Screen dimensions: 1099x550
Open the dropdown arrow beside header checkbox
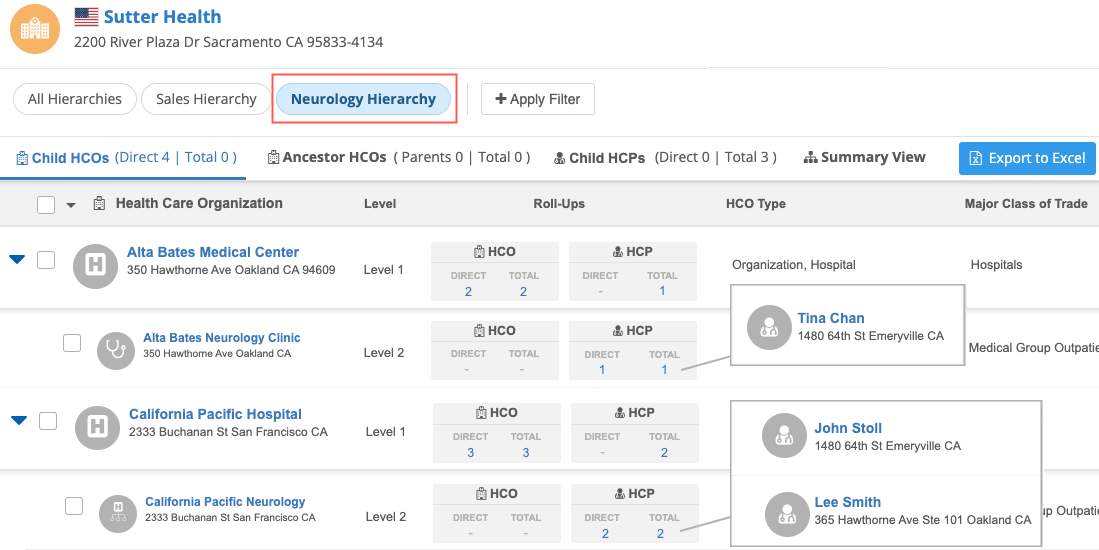coord(71,206)
